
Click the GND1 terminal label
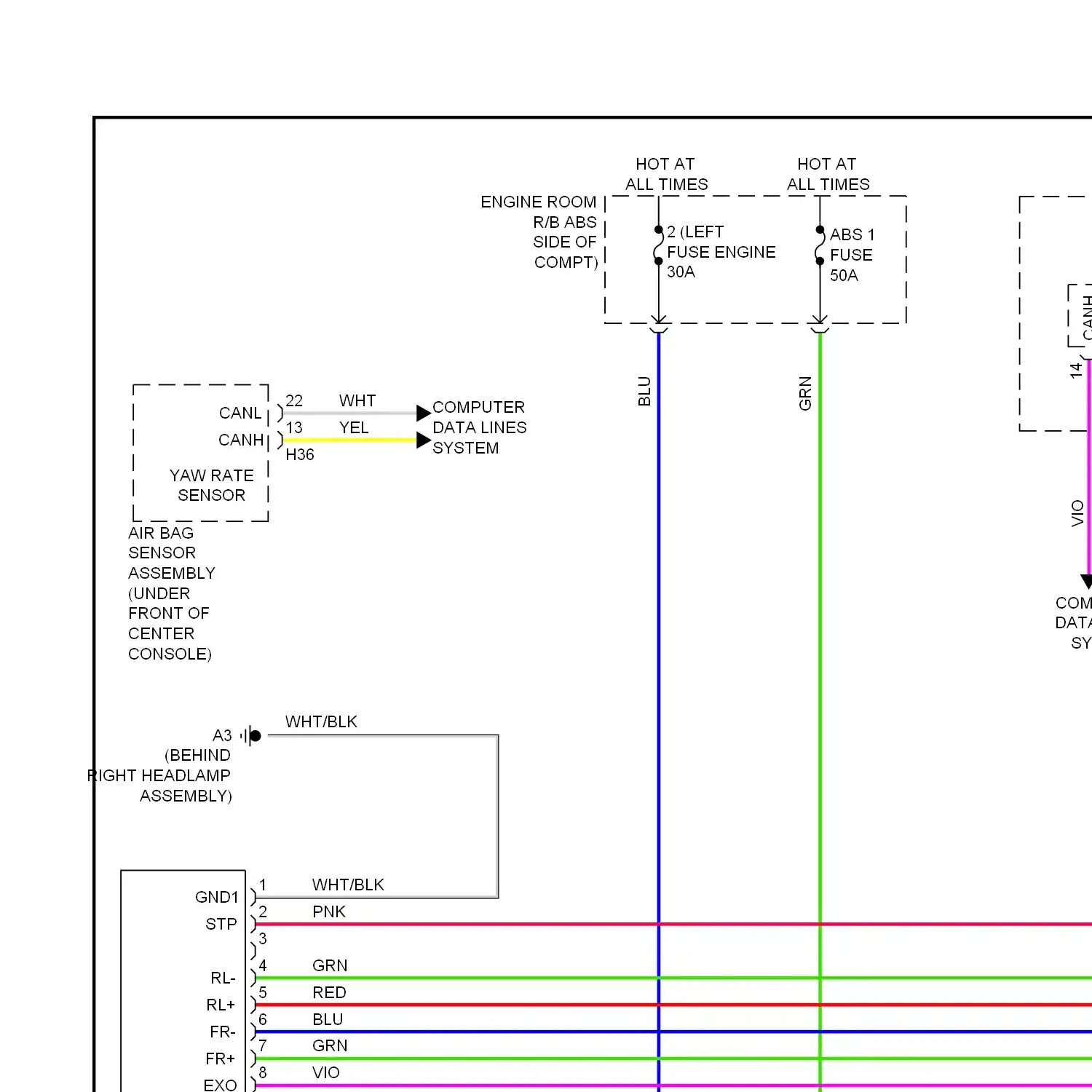click(x=217, y=898)
